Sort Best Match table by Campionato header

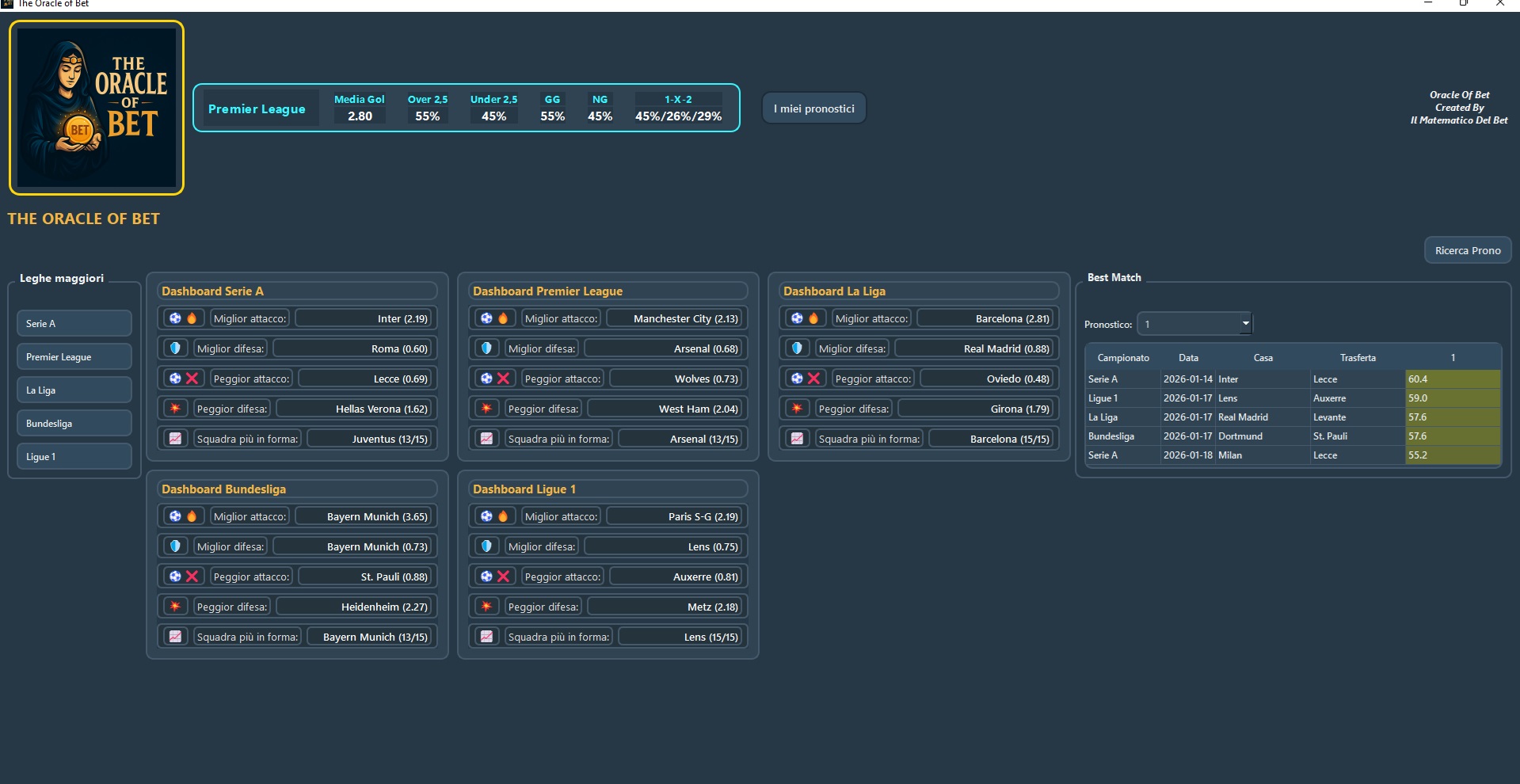pyautogui.click(x=1122, y=358)
